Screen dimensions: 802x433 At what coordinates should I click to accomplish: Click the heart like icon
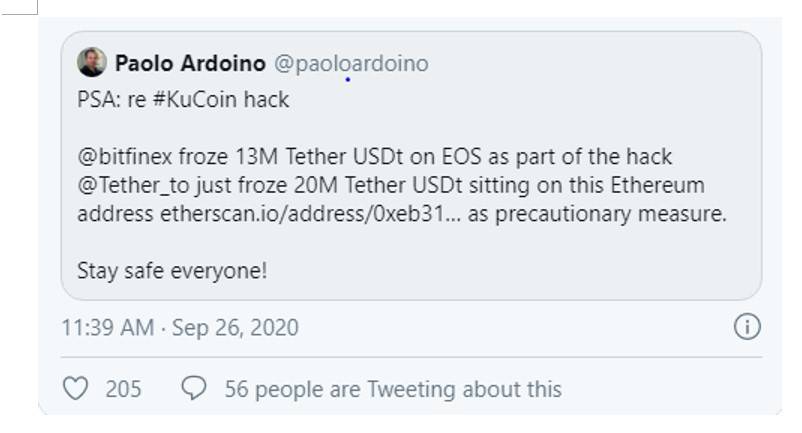[75, 389]
